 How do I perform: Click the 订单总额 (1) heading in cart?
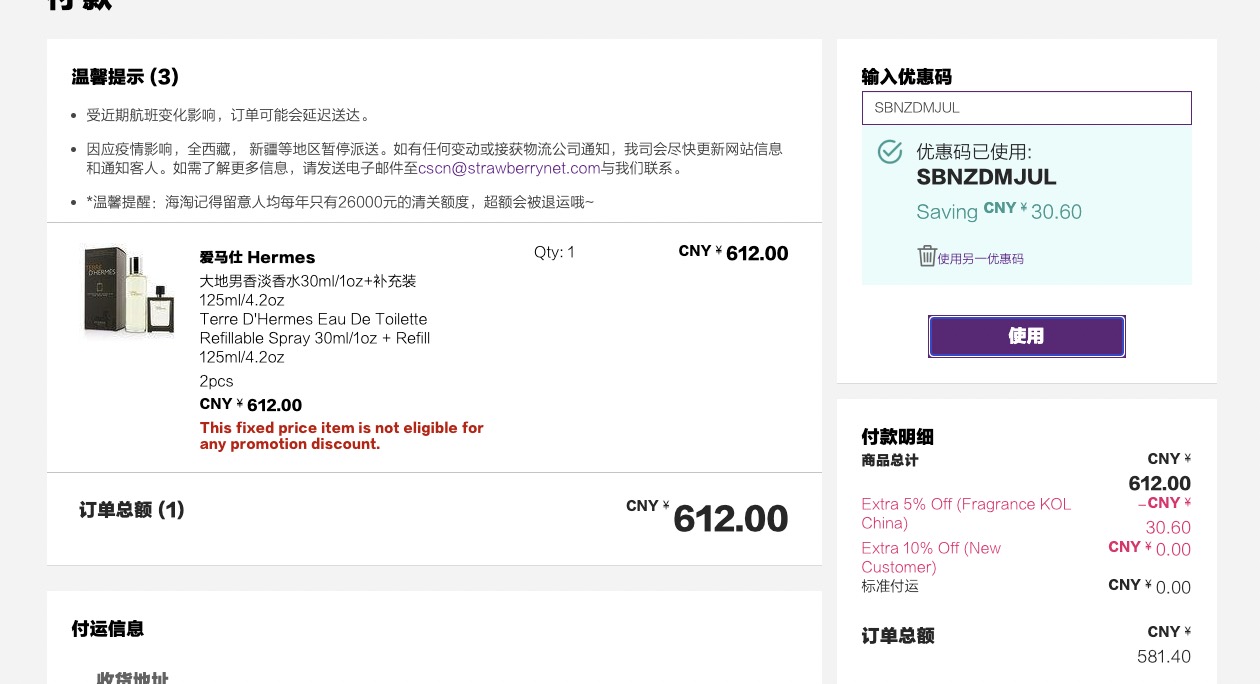click(x=131, y=510)
